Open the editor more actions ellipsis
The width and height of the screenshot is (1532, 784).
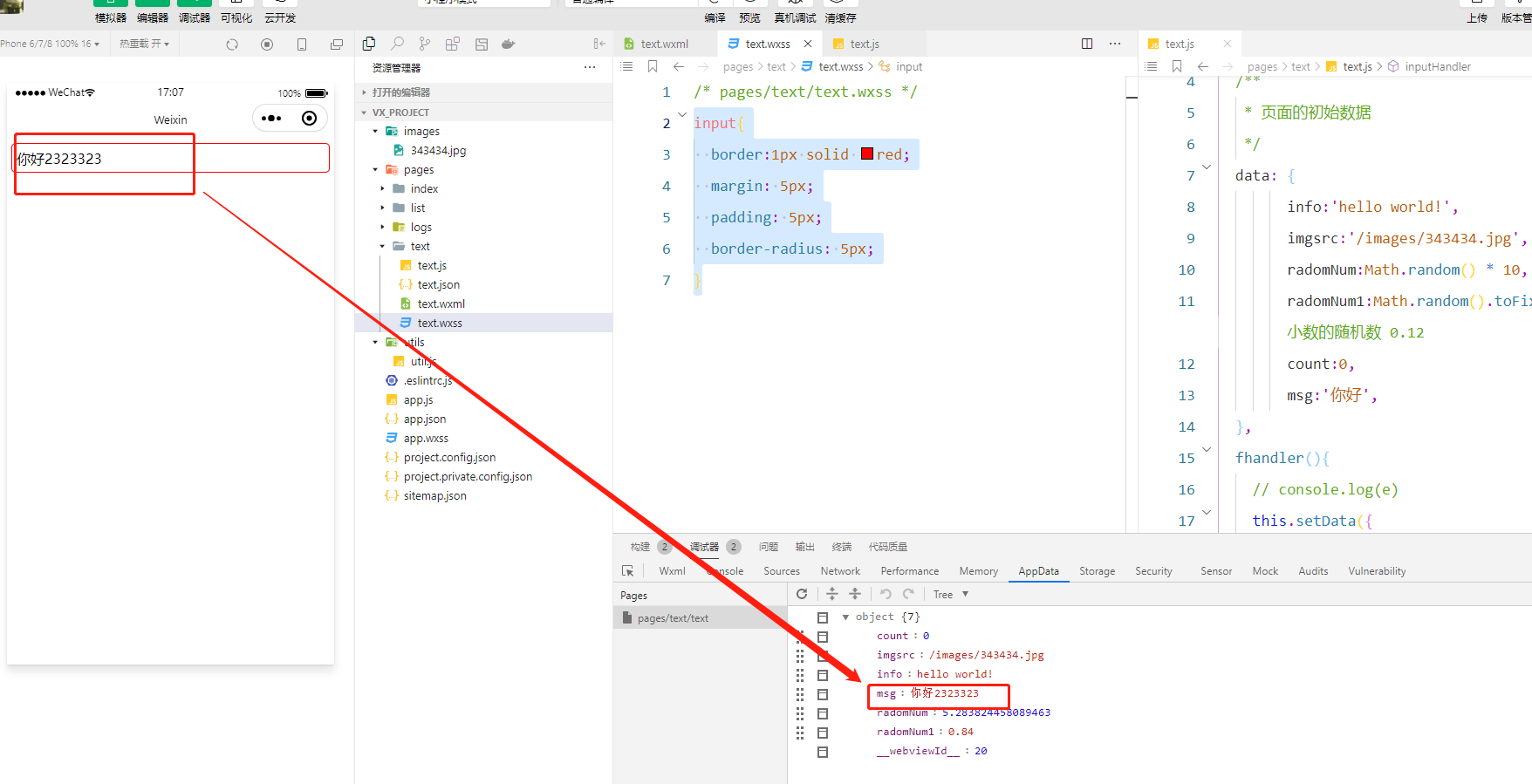coord(1115,44)
